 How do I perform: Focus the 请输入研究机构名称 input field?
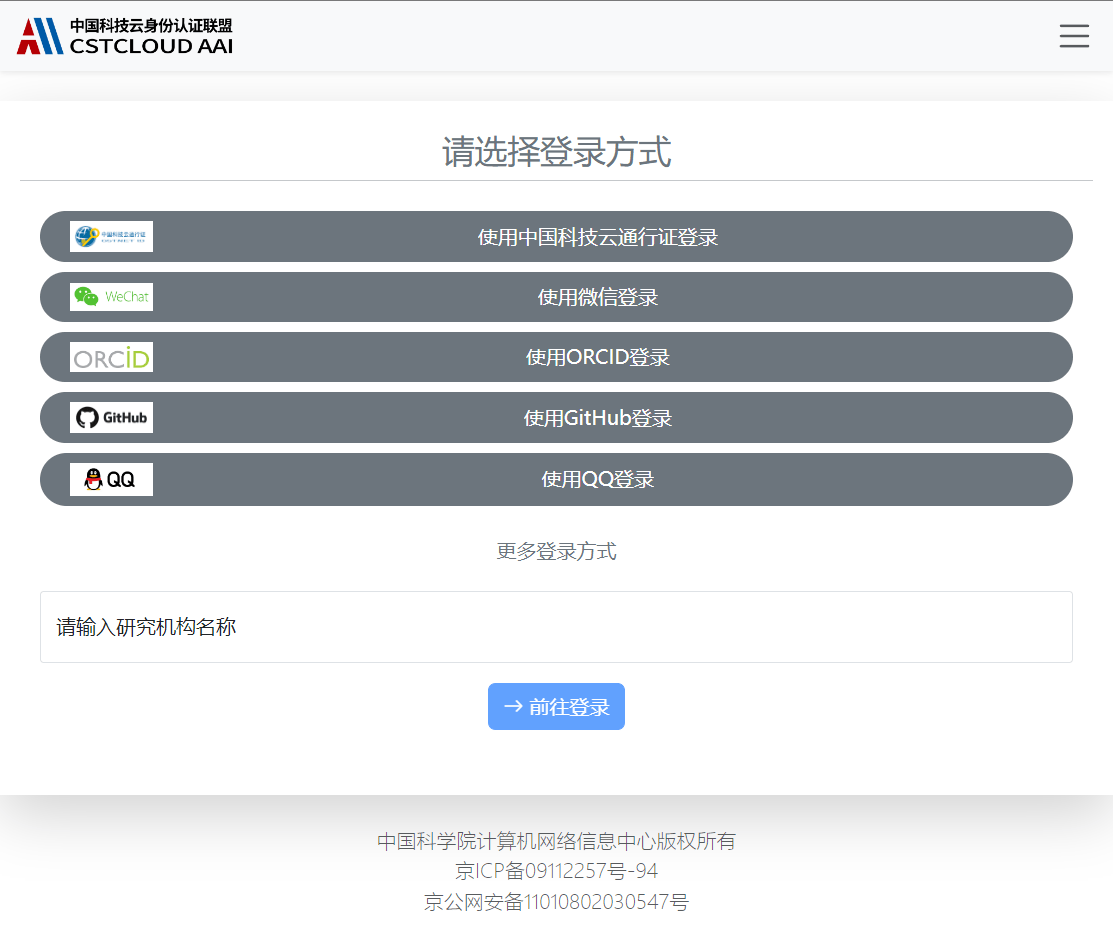(556, 627)
